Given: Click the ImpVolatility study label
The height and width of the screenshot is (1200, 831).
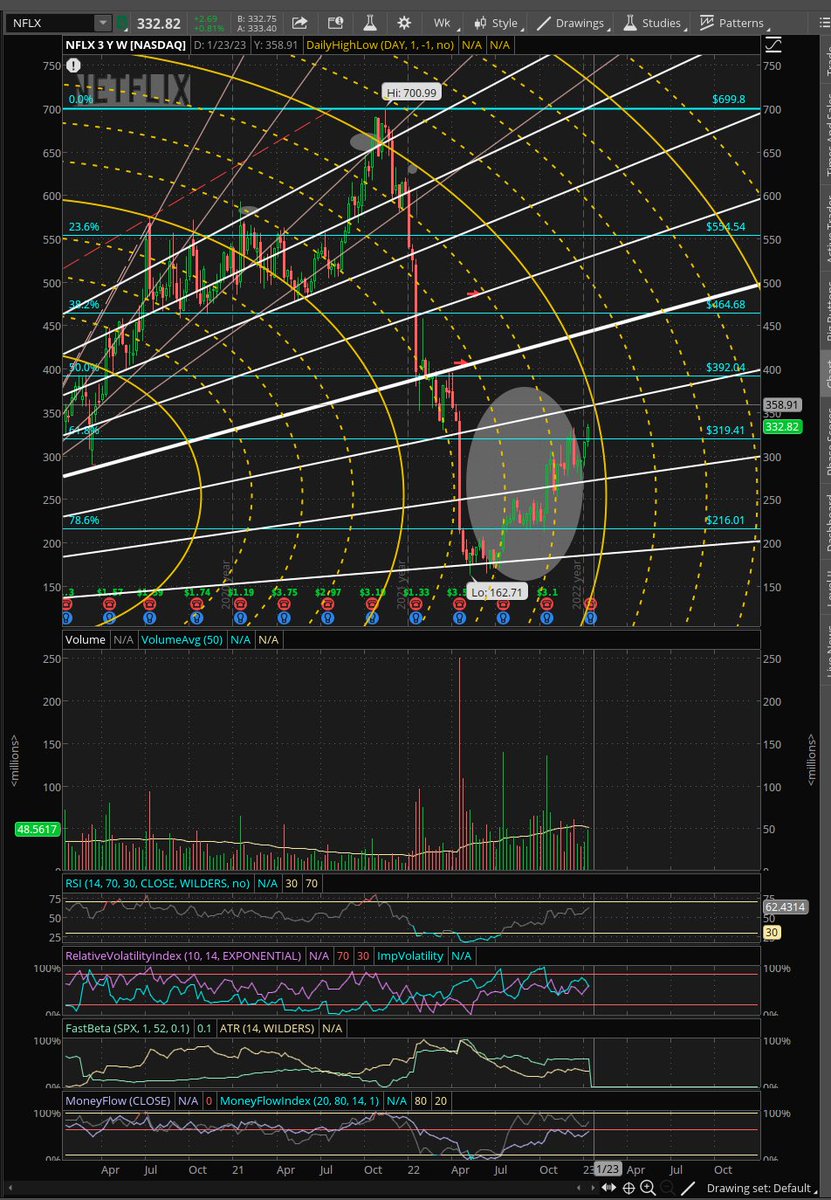Looking at the screenshot, I should (410, 955).
